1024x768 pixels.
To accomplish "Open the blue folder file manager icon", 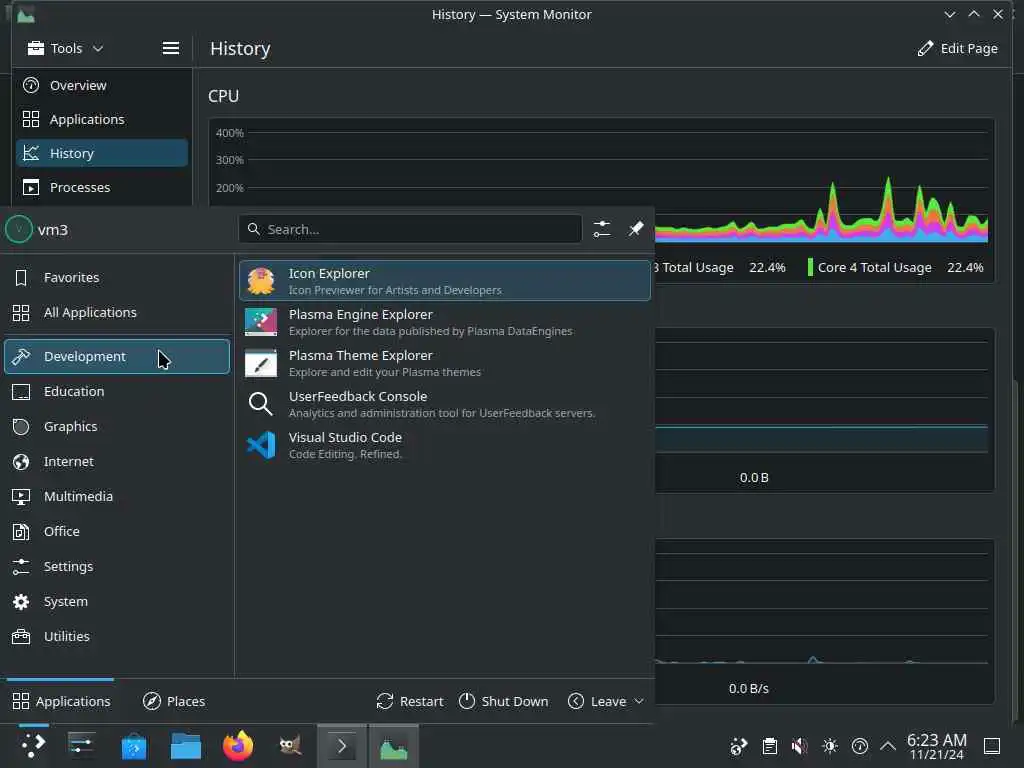I will click(x=185, y=746).
